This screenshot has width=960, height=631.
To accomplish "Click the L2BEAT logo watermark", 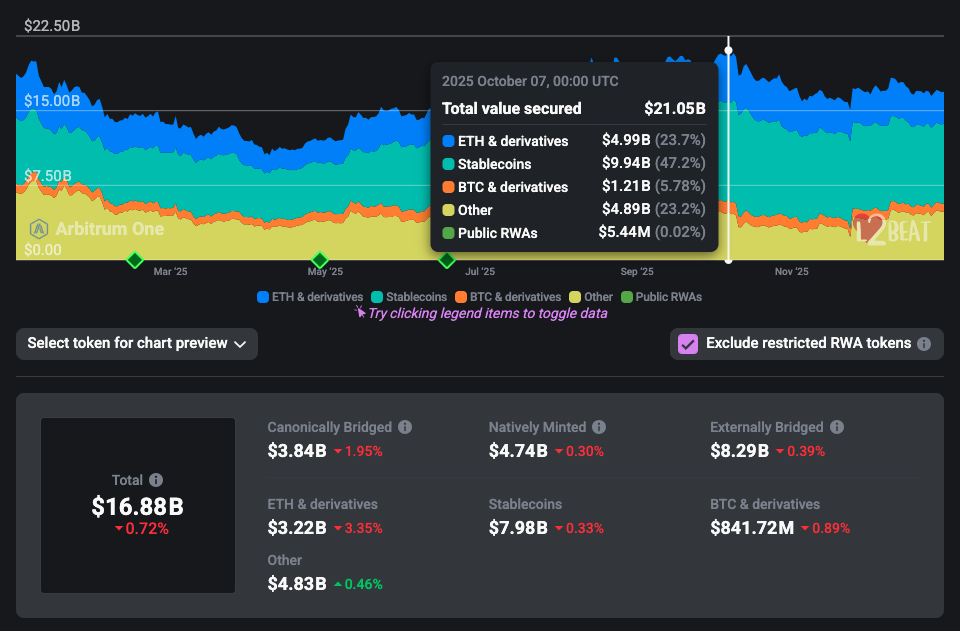I will click(x=891, y=230).
